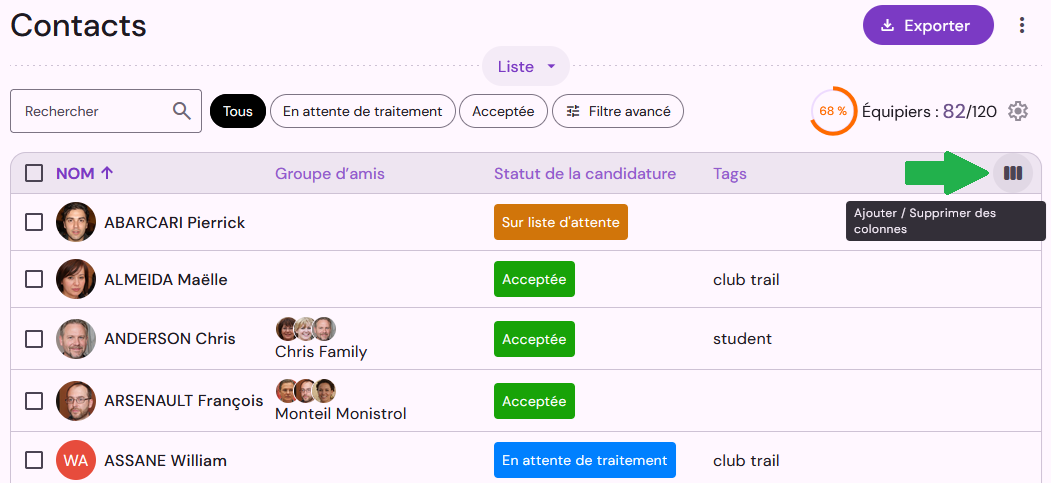Image resolution: width=1052 pixels, height=483 pixels.
Task: Click the 68 % progress ring
Action: (833, 111)
